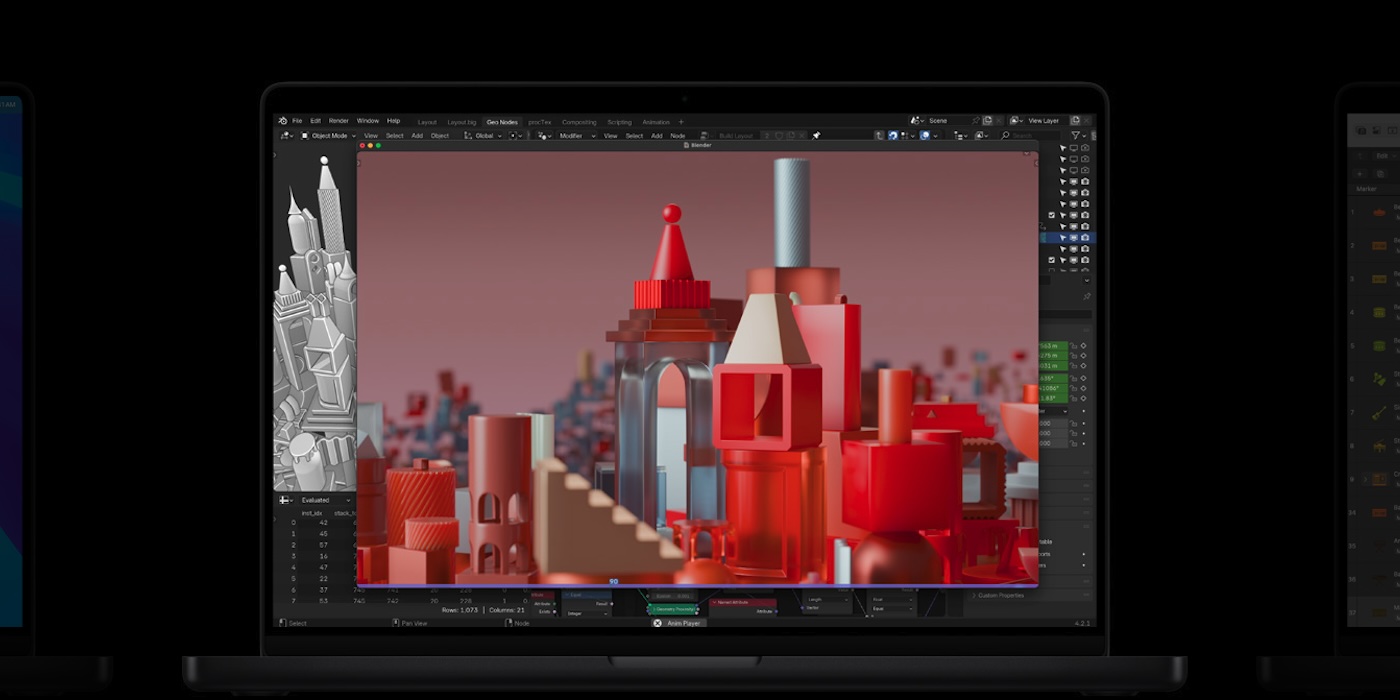Open the Global transform orientation dropdown
1400x700 pixels.
pos(484,136)
